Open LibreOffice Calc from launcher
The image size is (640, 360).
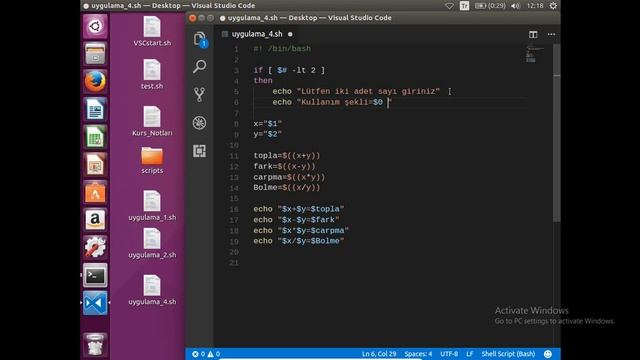95,137
